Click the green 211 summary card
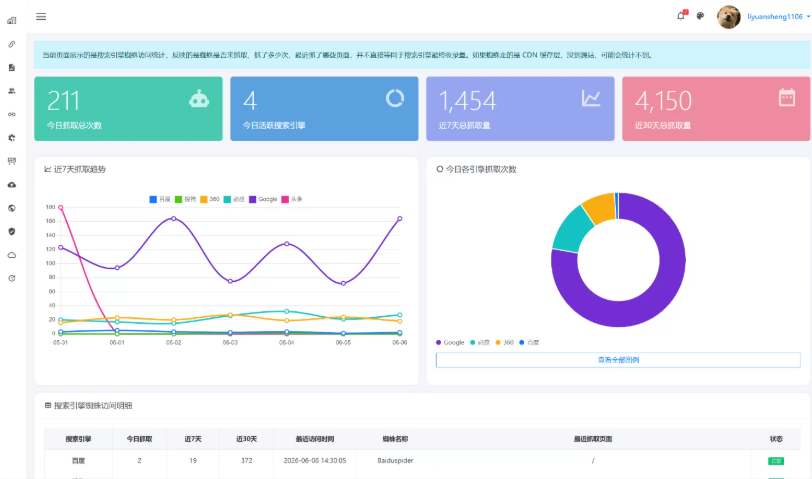The image size is (812, 479). pyautogui.click(x=128, y=109)
